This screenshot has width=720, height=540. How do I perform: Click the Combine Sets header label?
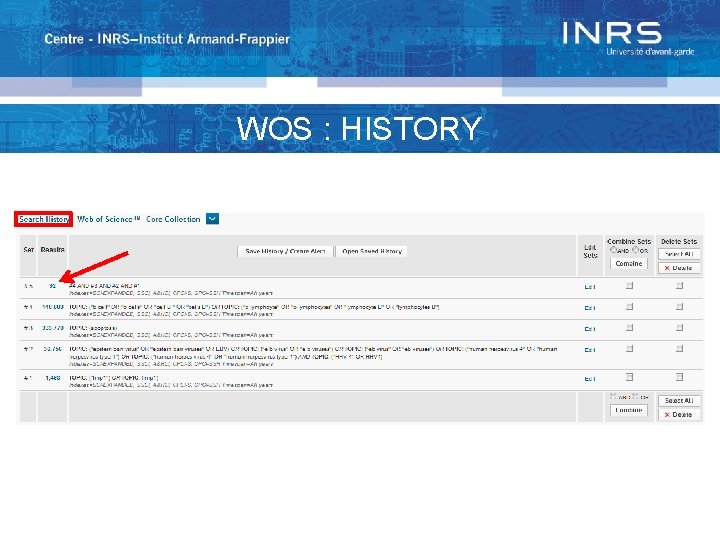click(x=629, y=241)
